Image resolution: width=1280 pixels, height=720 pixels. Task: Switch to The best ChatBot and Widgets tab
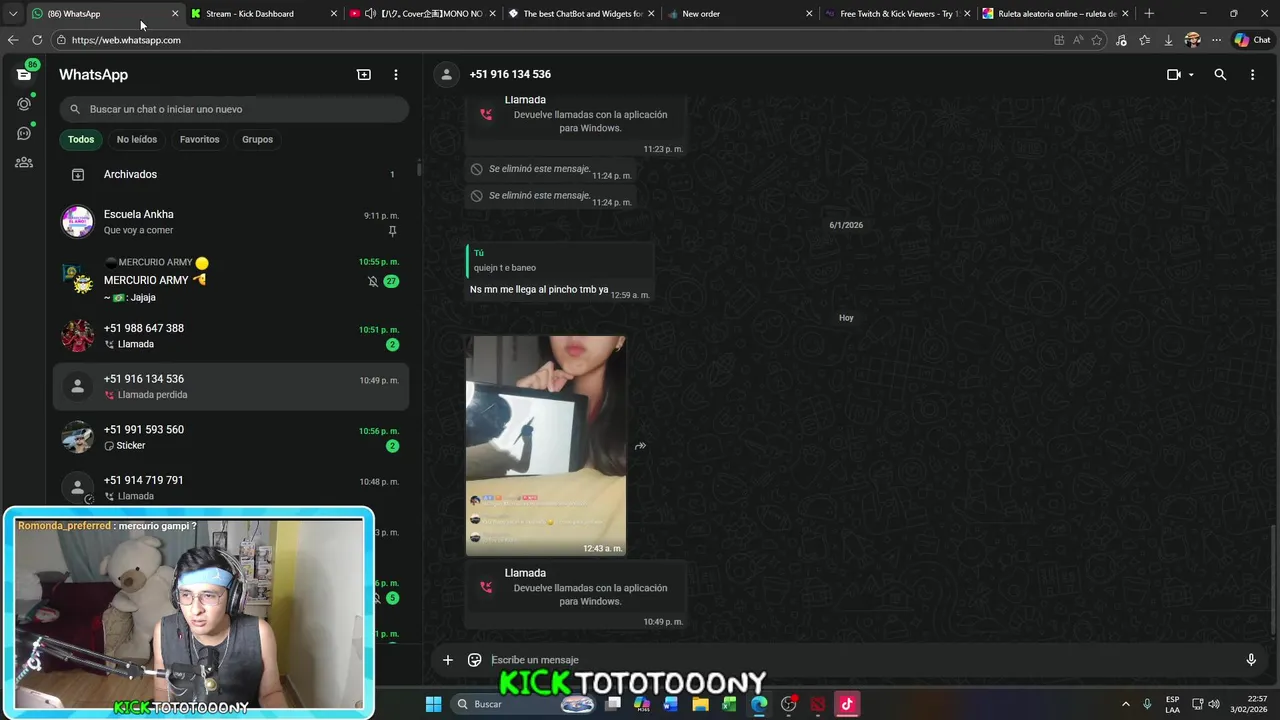(x=583, y=14)
